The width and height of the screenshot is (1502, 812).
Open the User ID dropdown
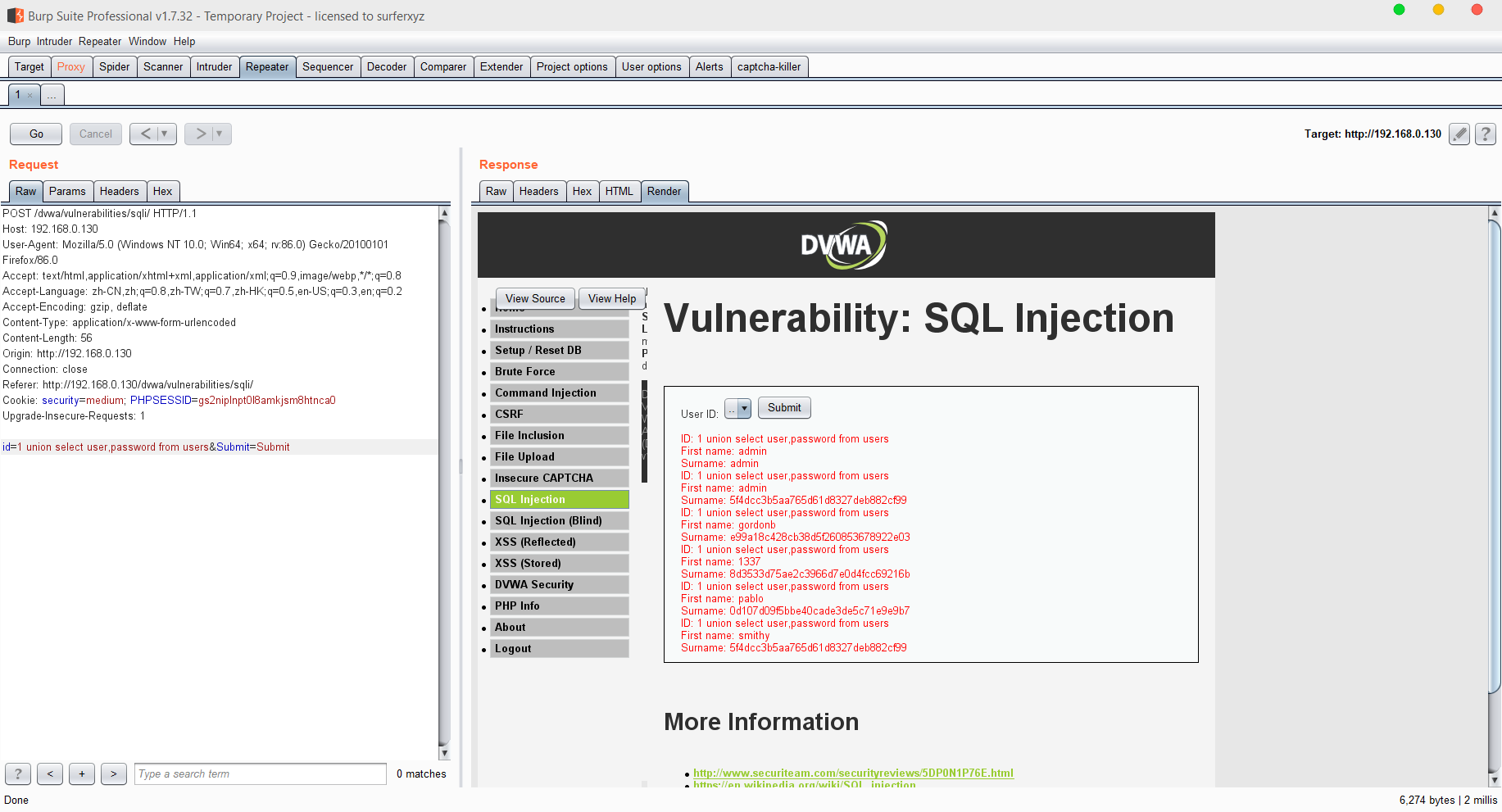coord(737,408)
